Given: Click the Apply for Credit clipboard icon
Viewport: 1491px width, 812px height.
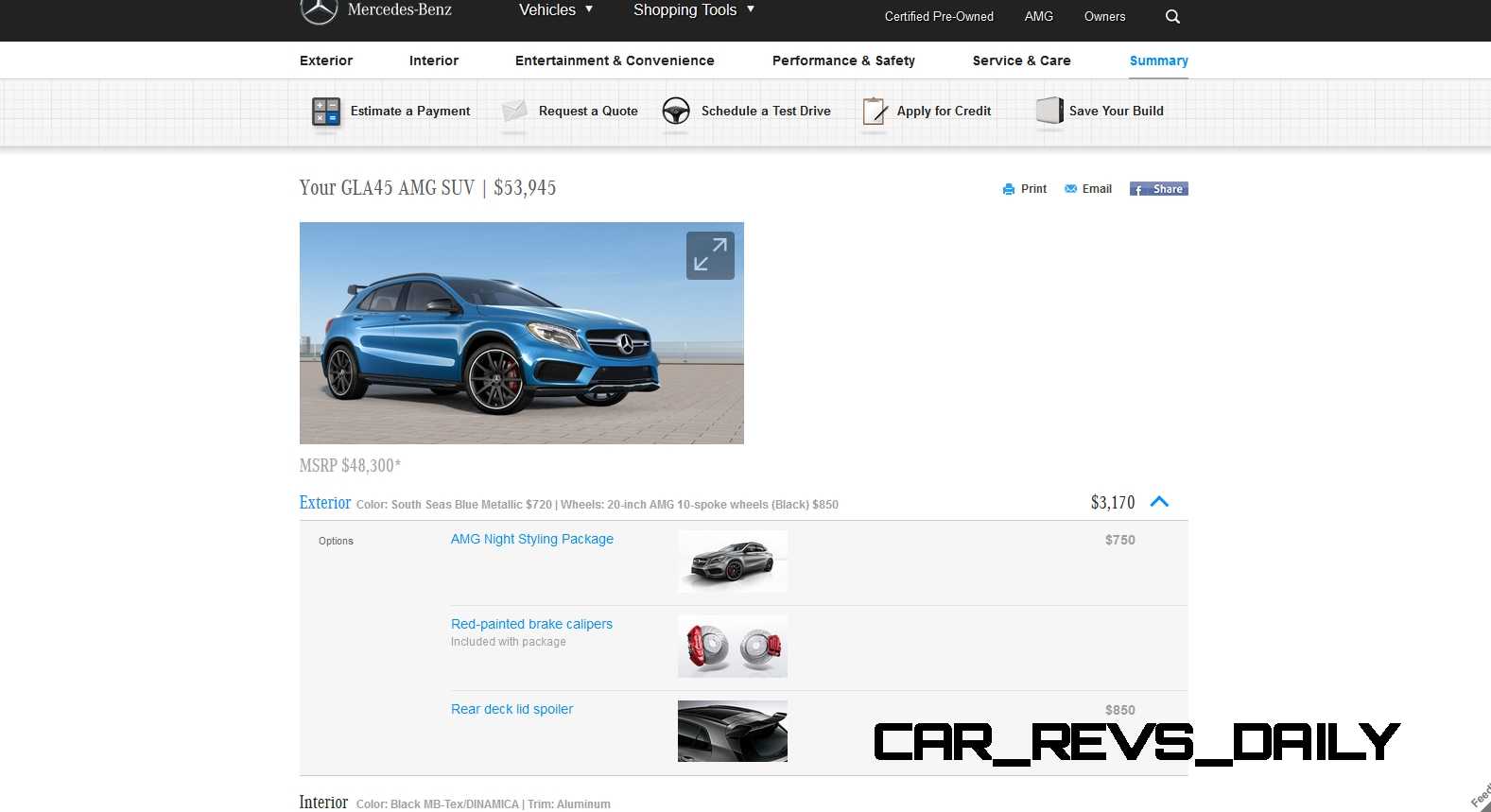Looking at the screenshot, I should point(875,112).
